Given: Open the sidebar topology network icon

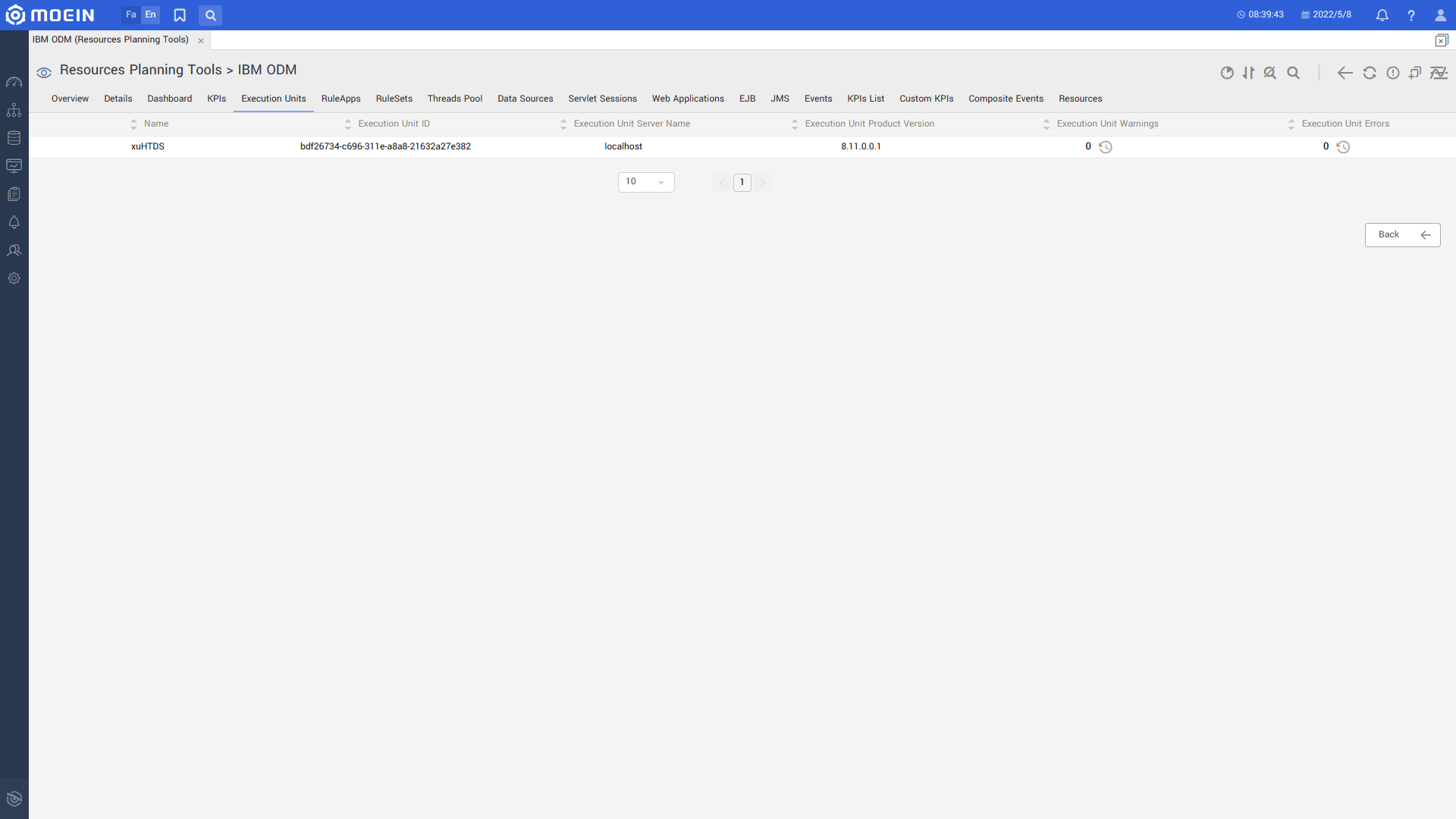Looking at the screenshot, I should click(x=14, y=110).
